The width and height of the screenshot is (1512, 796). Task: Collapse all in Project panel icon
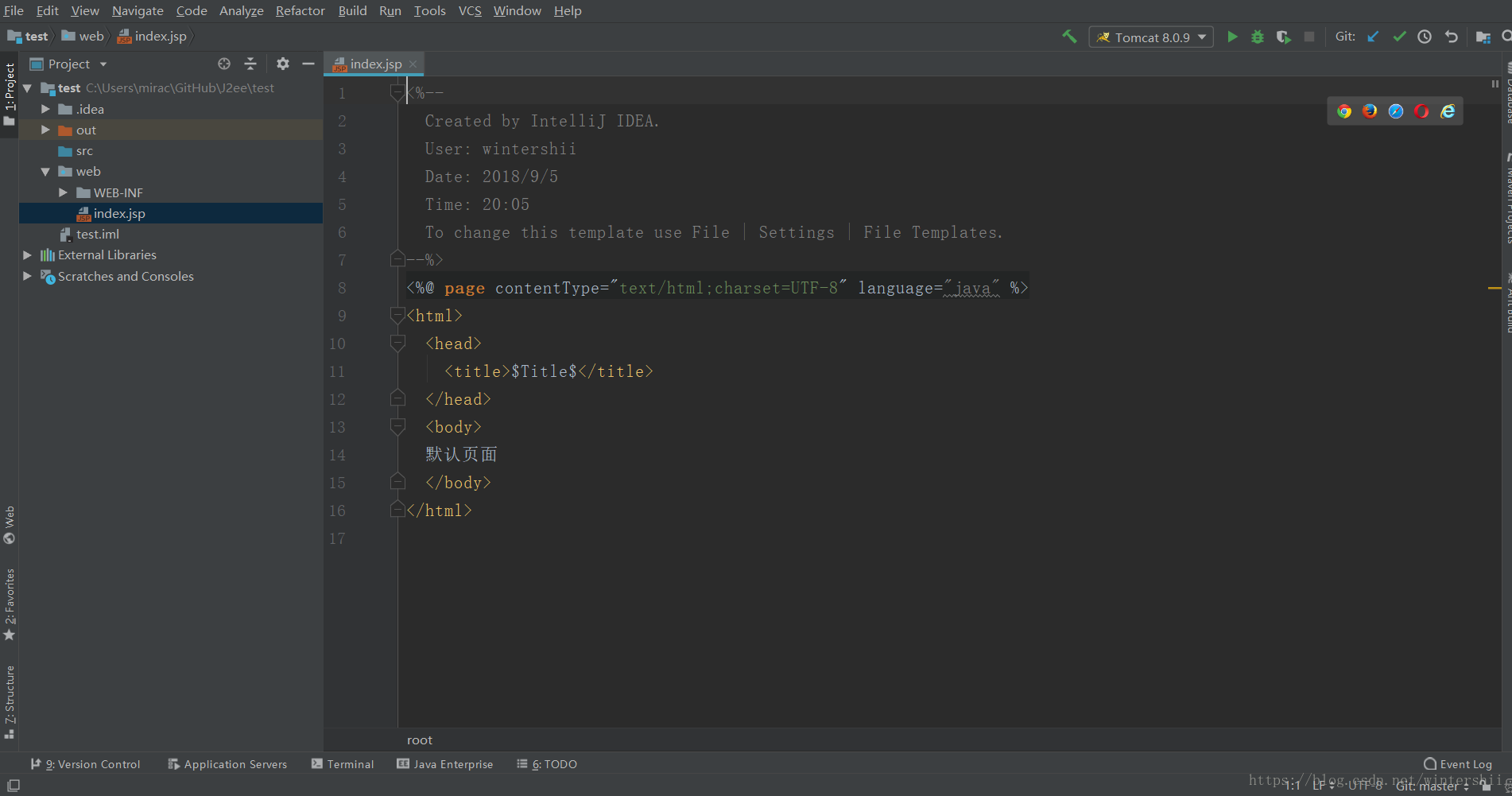[250, 64]
